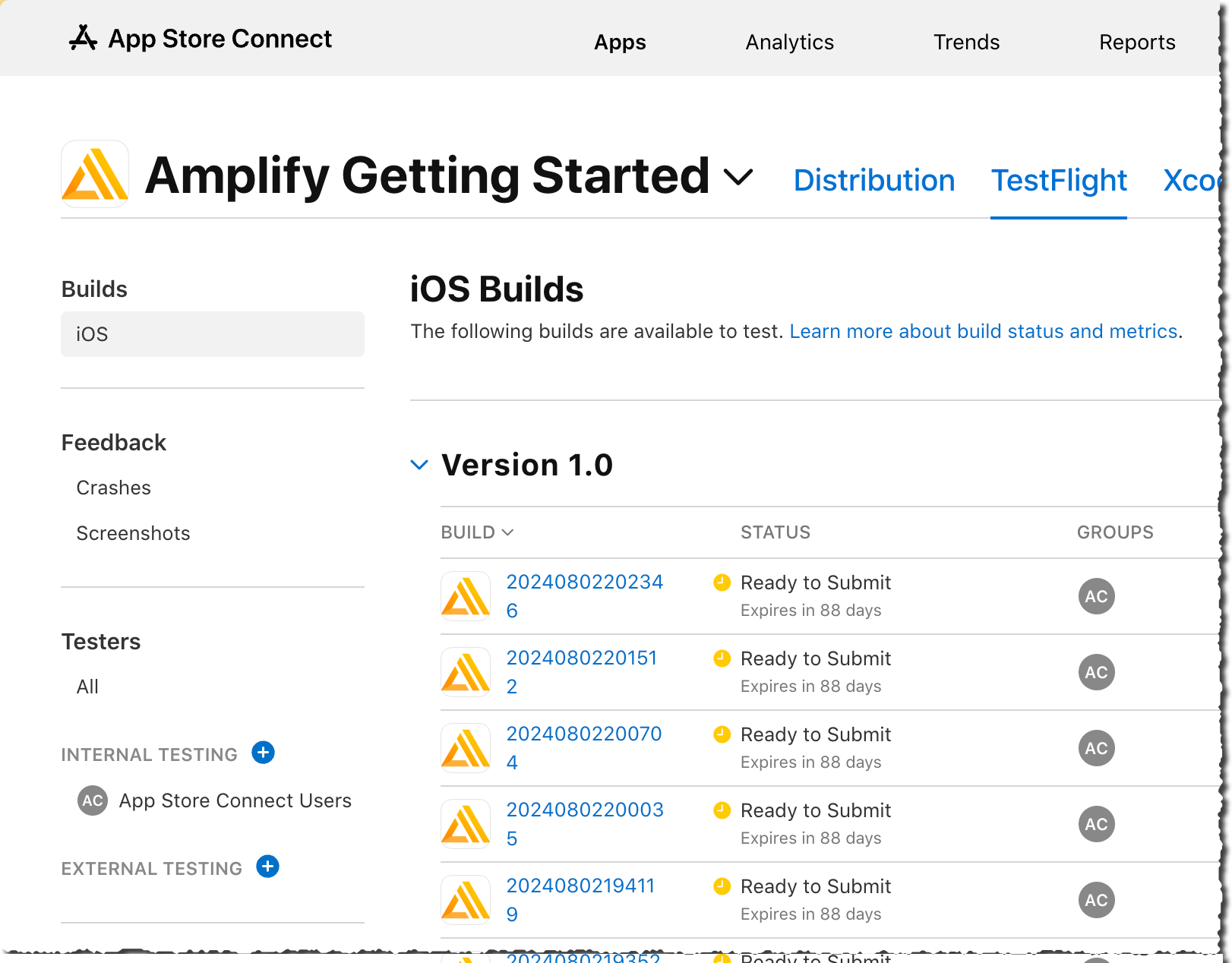Sort builds using the BUILD column chevron

pos(507,532)
